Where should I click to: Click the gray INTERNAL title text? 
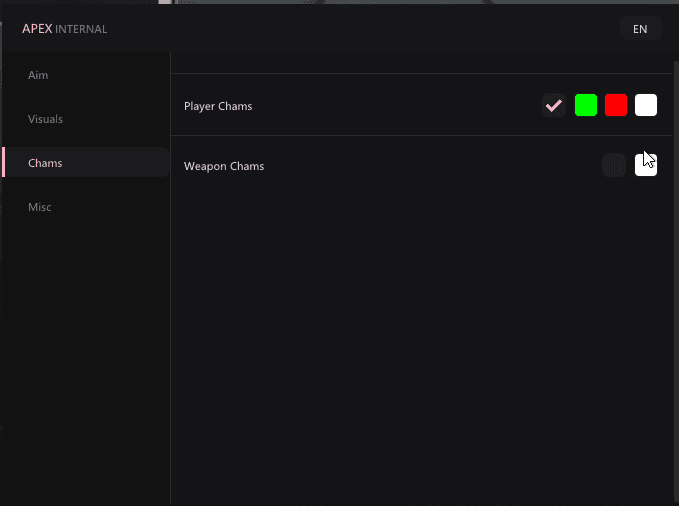pos(81,29)
